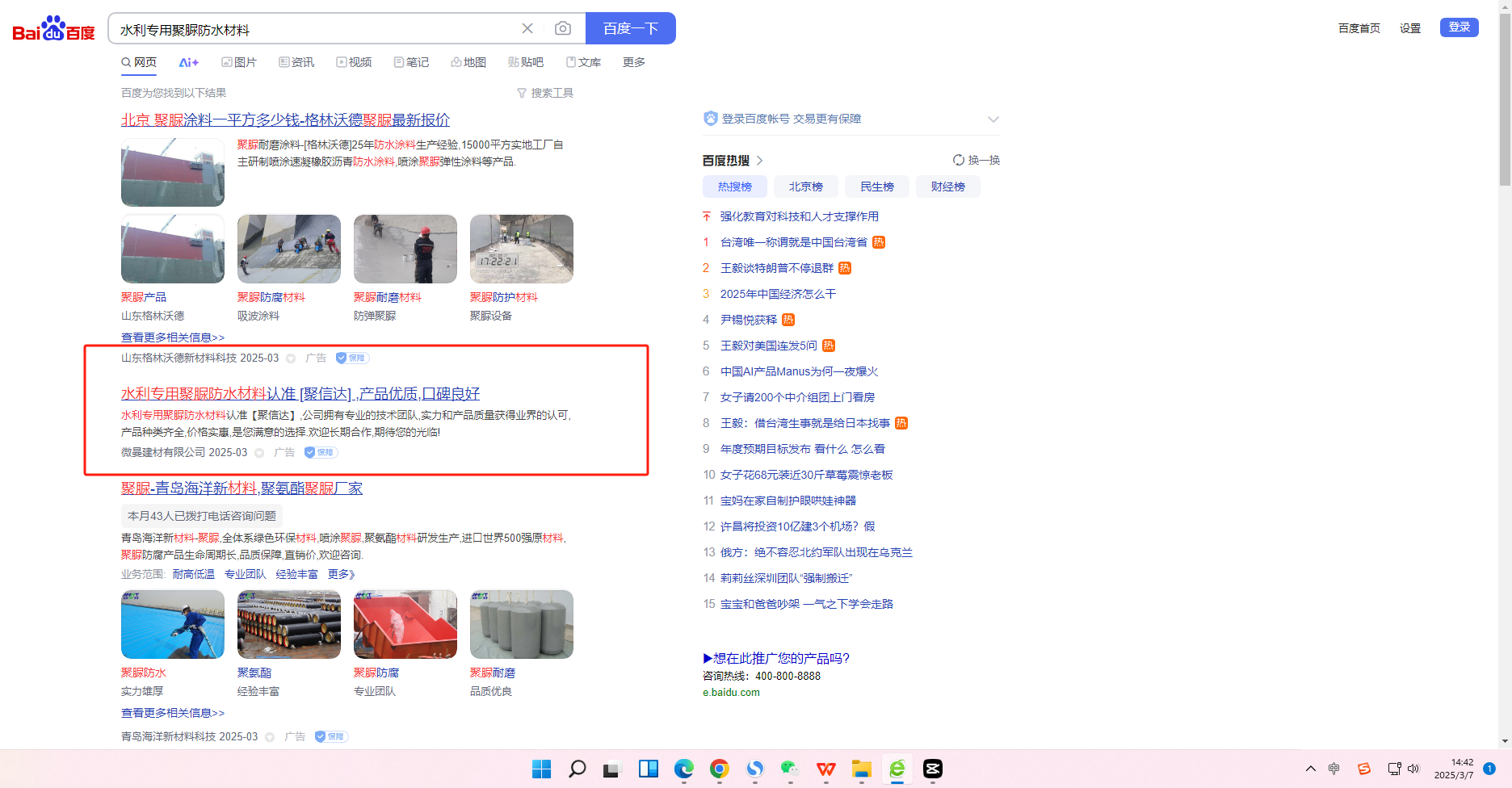
Task: Open 聚脲-青岛海洋新材料 result title
Action: (241, 488)
